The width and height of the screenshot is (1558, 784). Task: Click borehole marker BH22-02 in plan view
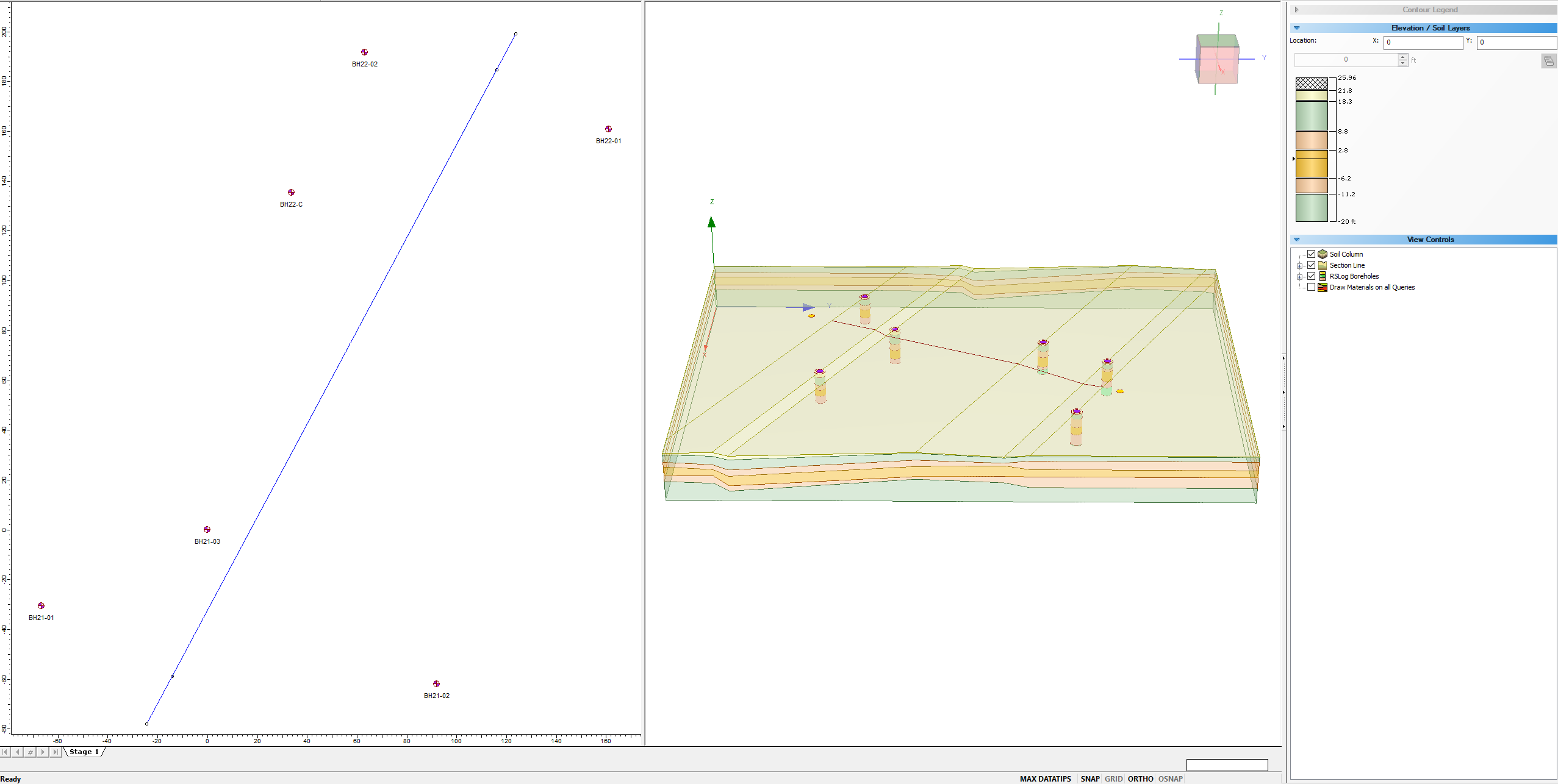[x=364, y=52]
